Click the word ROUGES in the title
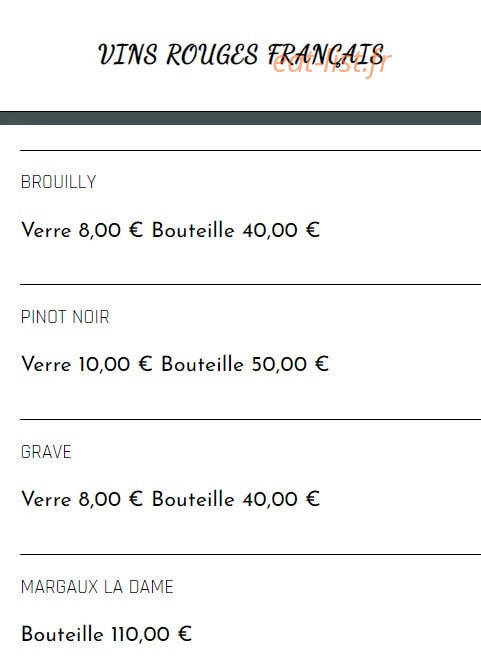The height and width of the screenshot is (661, 481). 212,55
